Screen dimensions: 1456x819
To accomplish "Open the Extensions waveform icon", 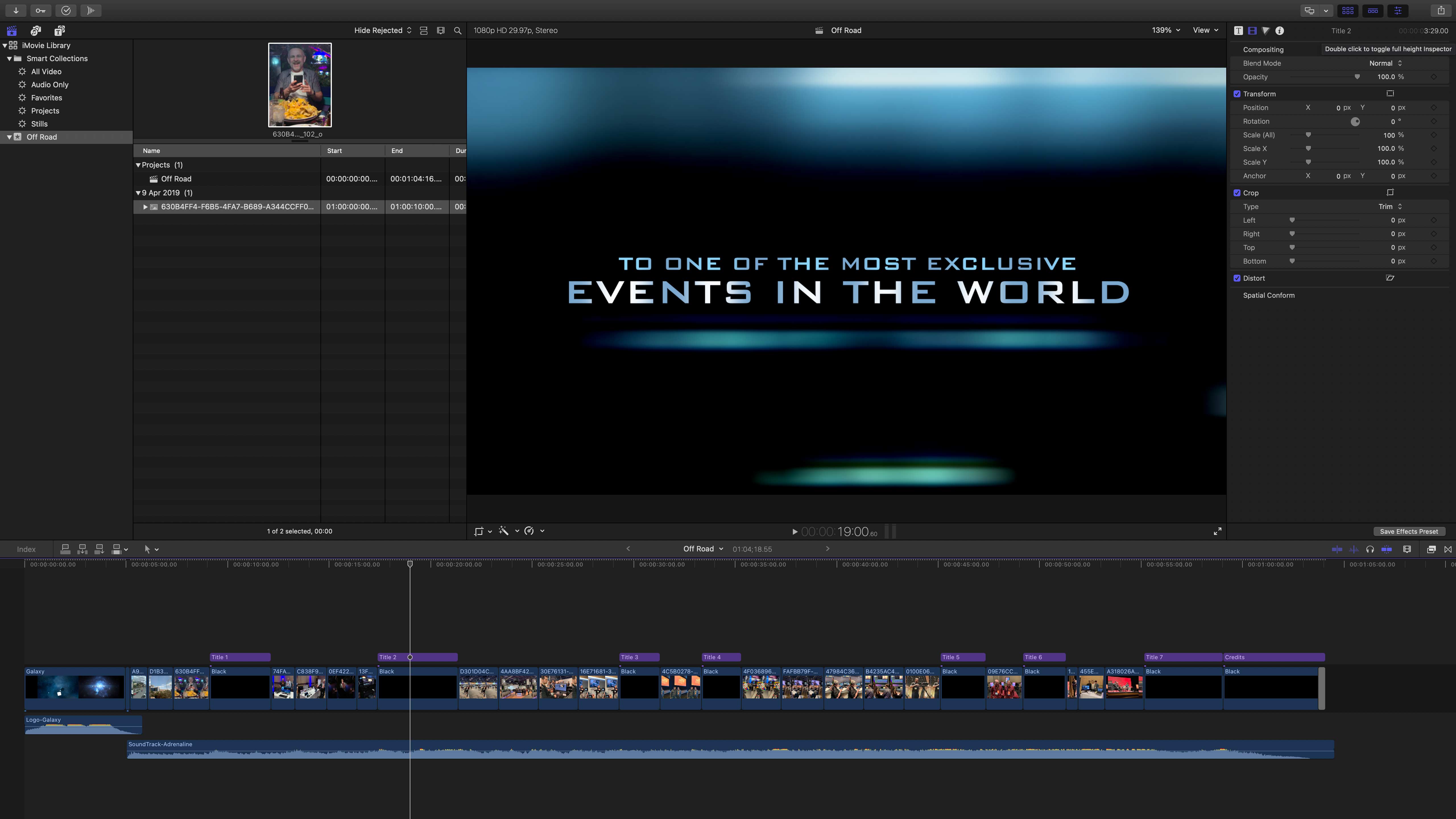I will [90, 10].
